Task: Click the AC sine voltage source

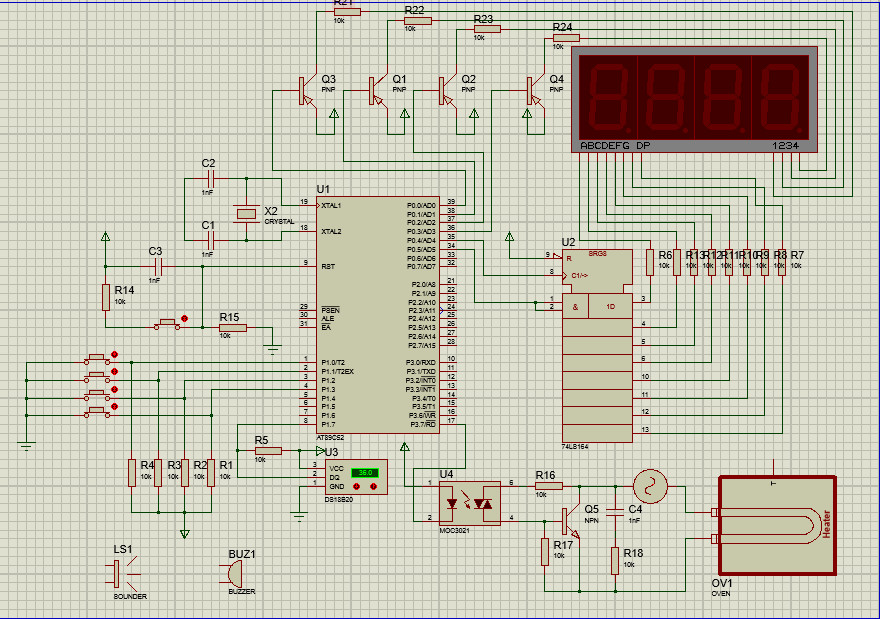Action: click(650, 486)
